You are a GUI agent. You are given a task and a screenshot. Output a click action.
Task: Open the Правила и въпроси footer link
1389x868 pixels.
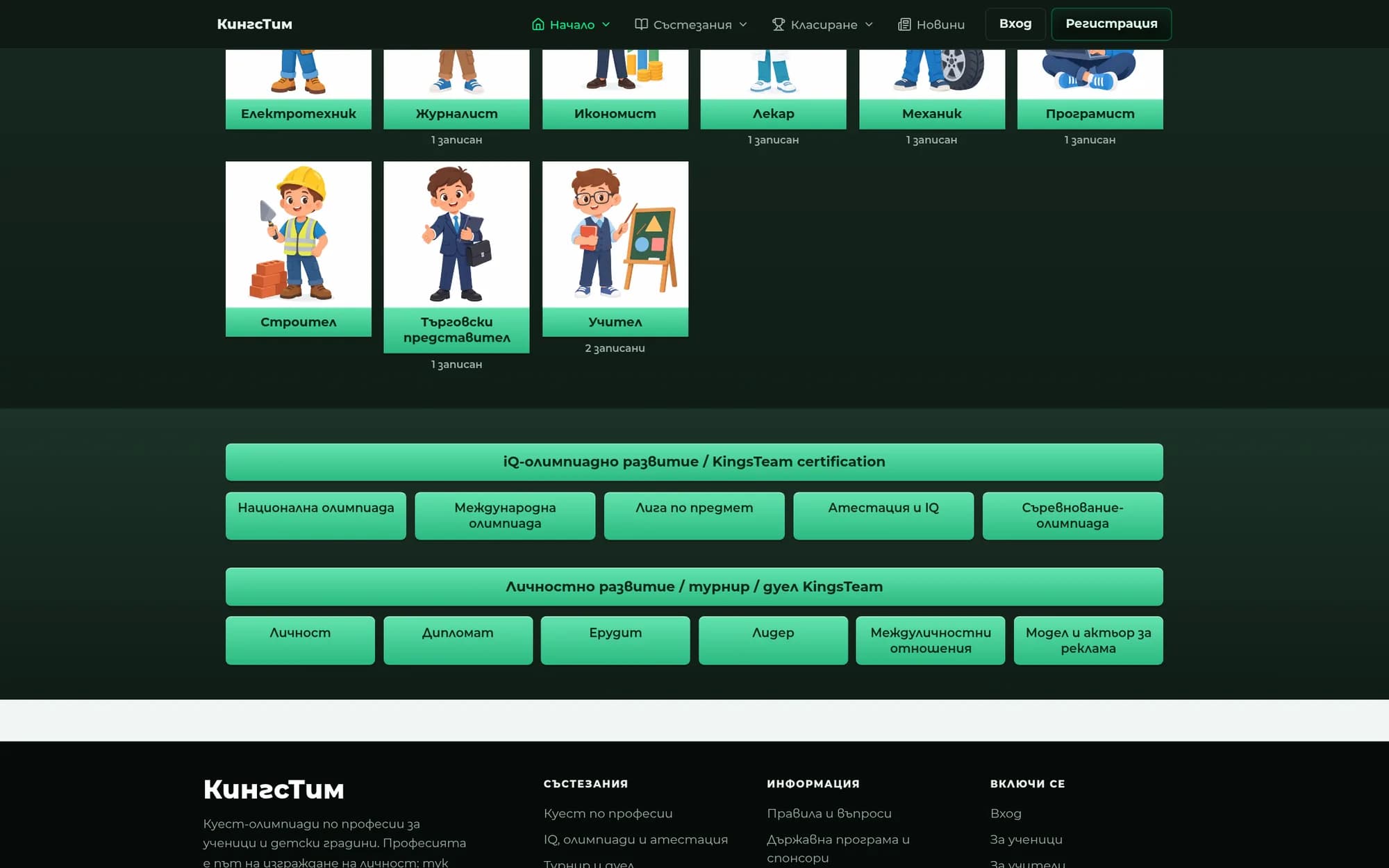pos(829,813)
